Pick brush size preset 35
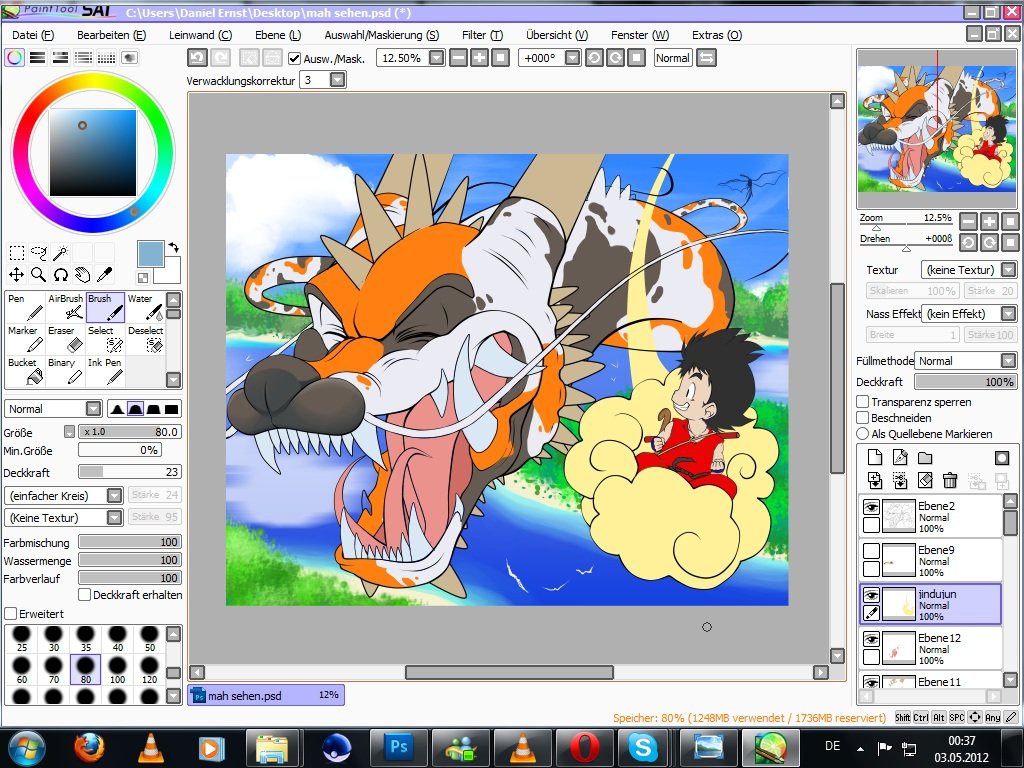1024x768 pixels. [86, 638]
